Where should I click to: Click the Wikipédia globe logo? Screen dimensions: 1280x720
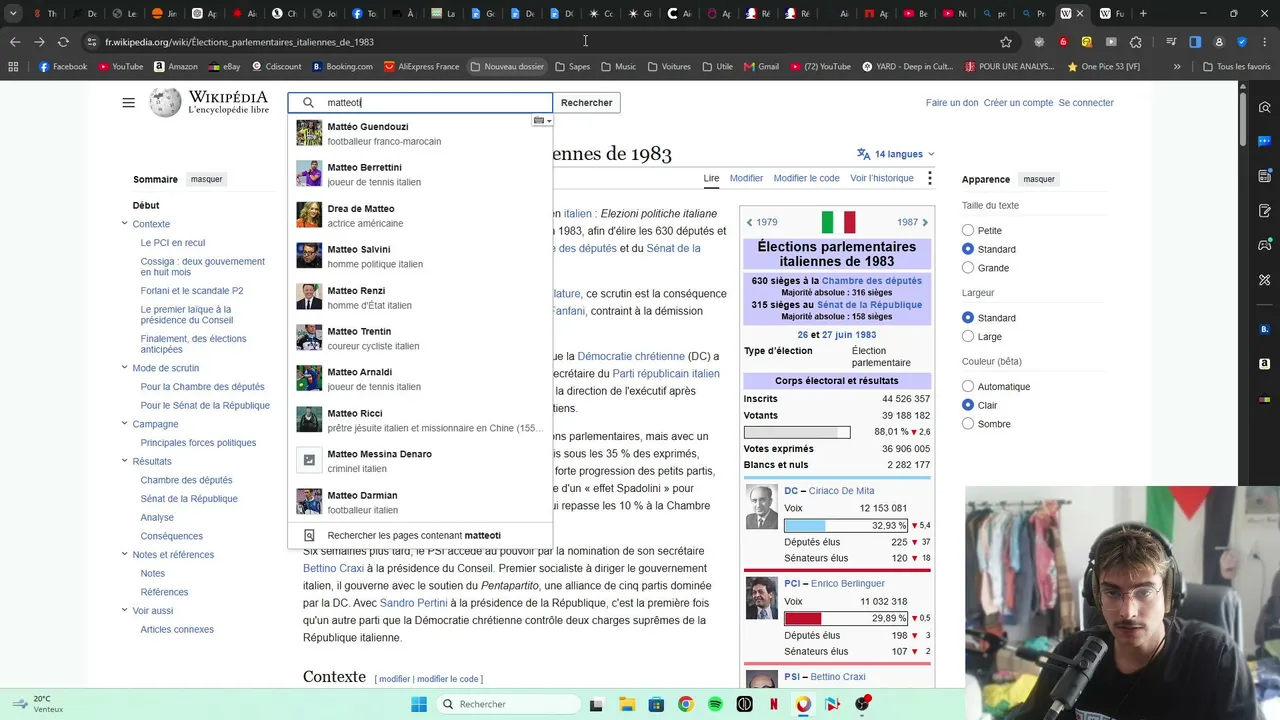(x=166, y=102)
